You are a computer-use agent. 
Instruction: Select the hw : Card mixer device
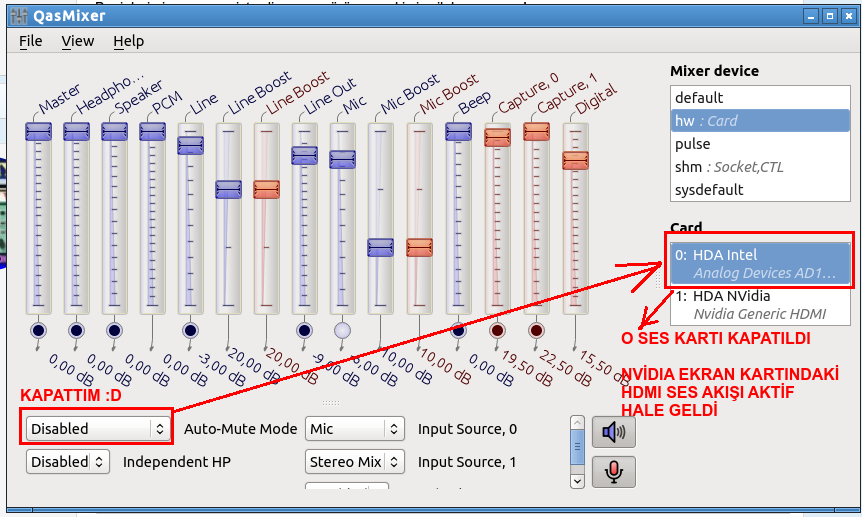click(x=760, y=120)
